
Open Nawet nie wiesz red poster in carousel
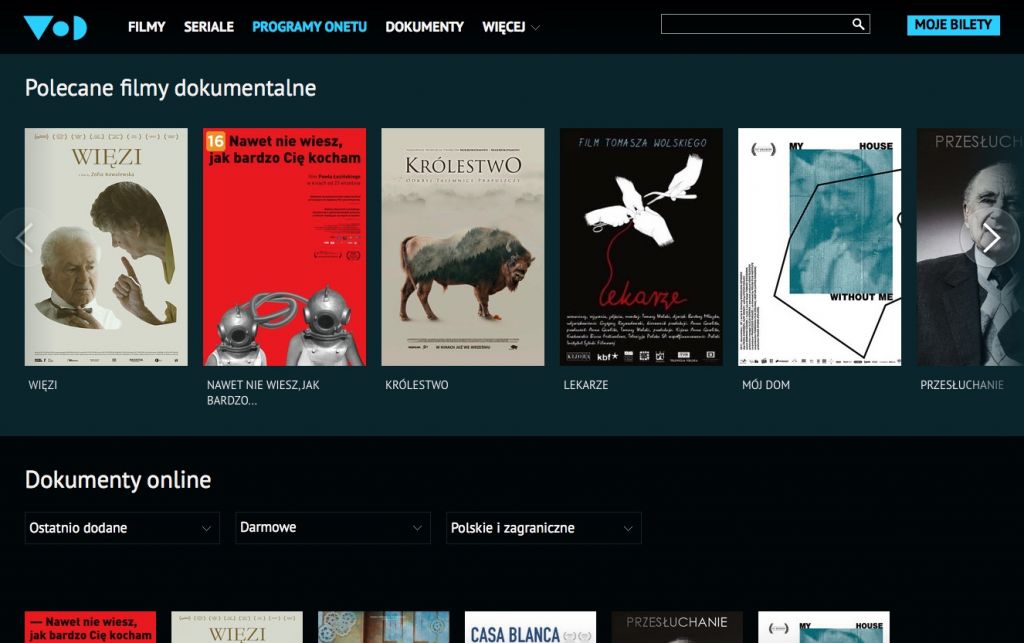click(285, 247)
